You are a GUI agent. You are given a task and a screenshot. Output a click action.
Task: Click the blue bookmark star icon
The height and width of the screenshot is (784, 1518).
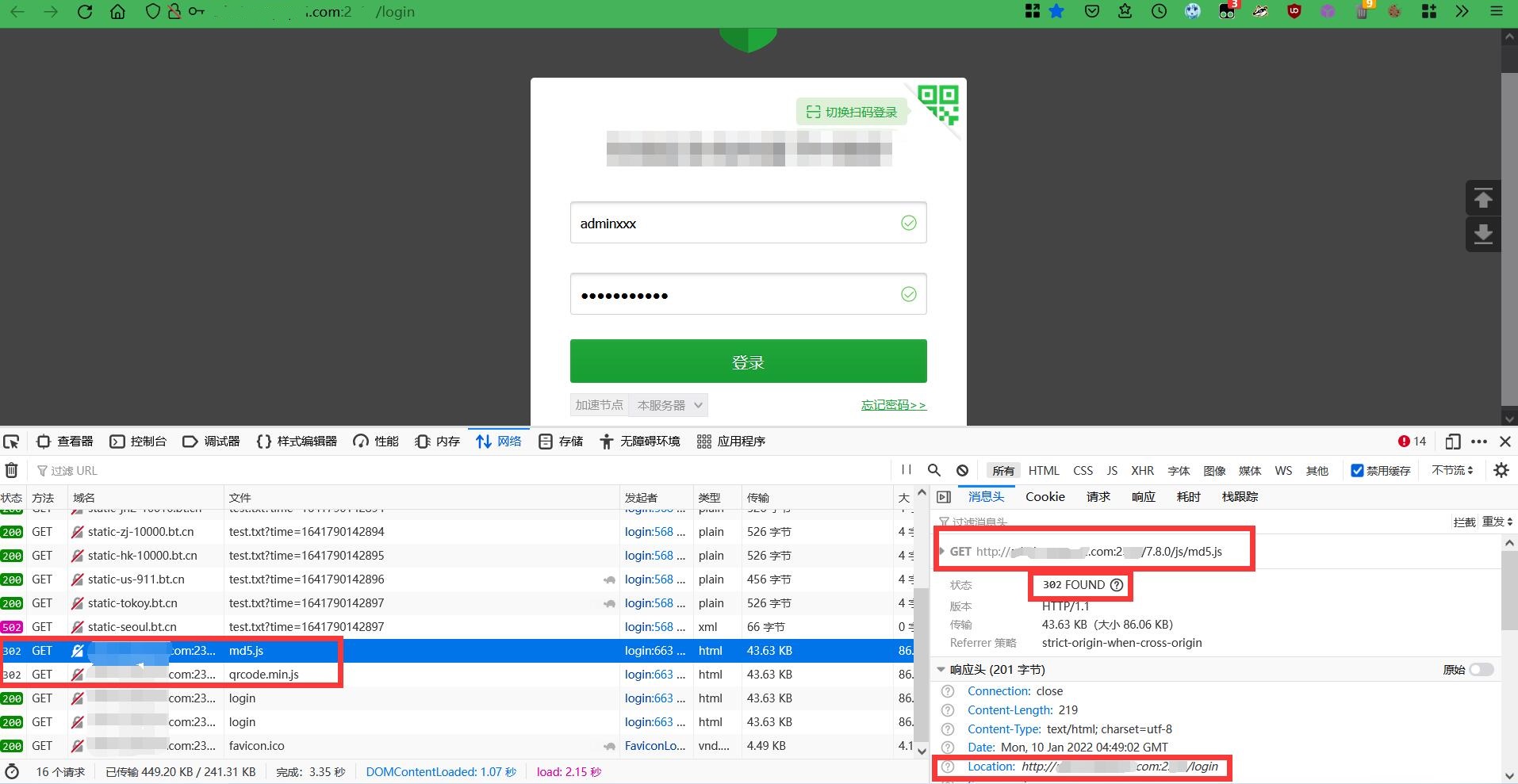coord(1056,11)
